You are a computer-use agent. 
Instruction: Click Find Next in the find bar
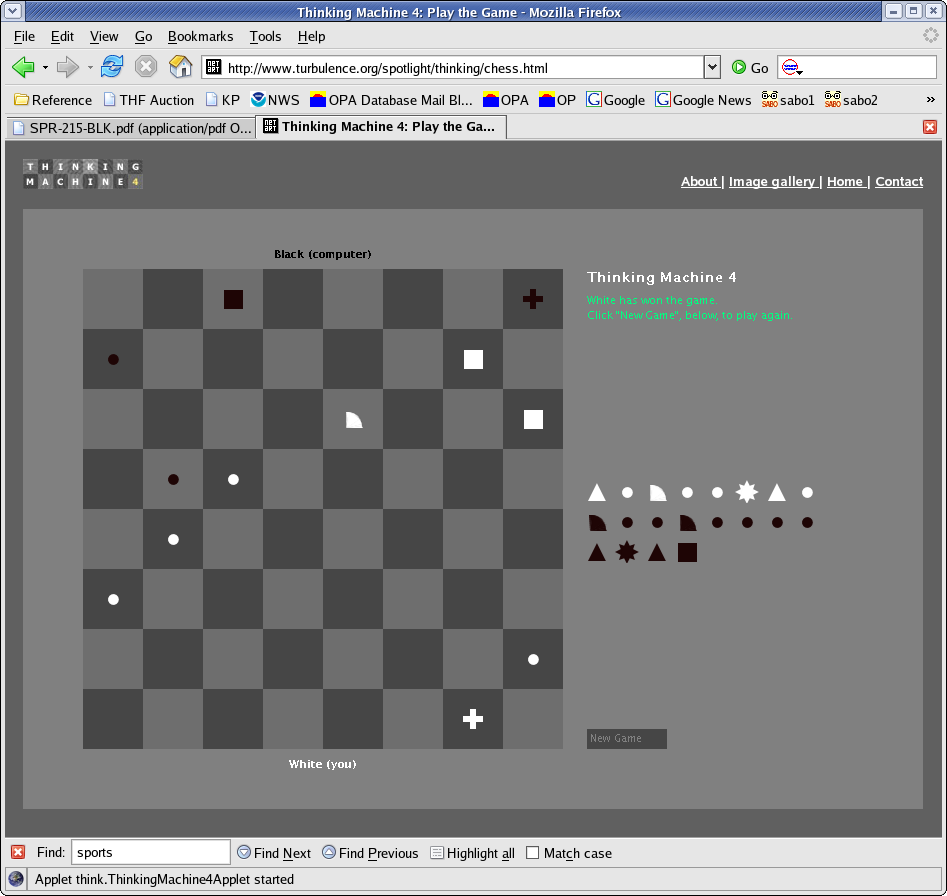[274, 853]
